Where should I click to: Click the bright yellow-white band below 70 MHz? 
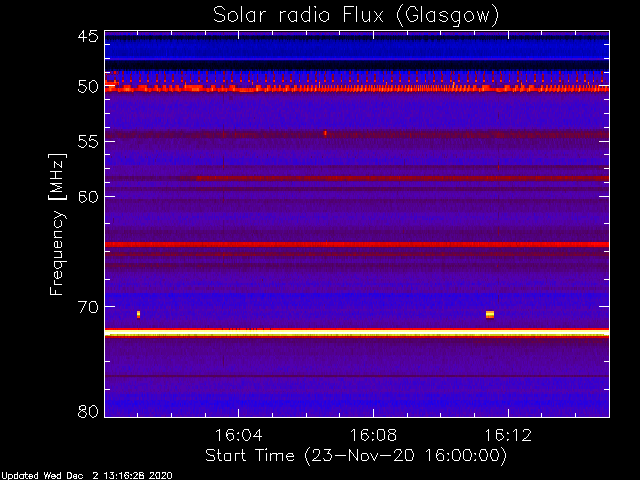coord(357,333)
